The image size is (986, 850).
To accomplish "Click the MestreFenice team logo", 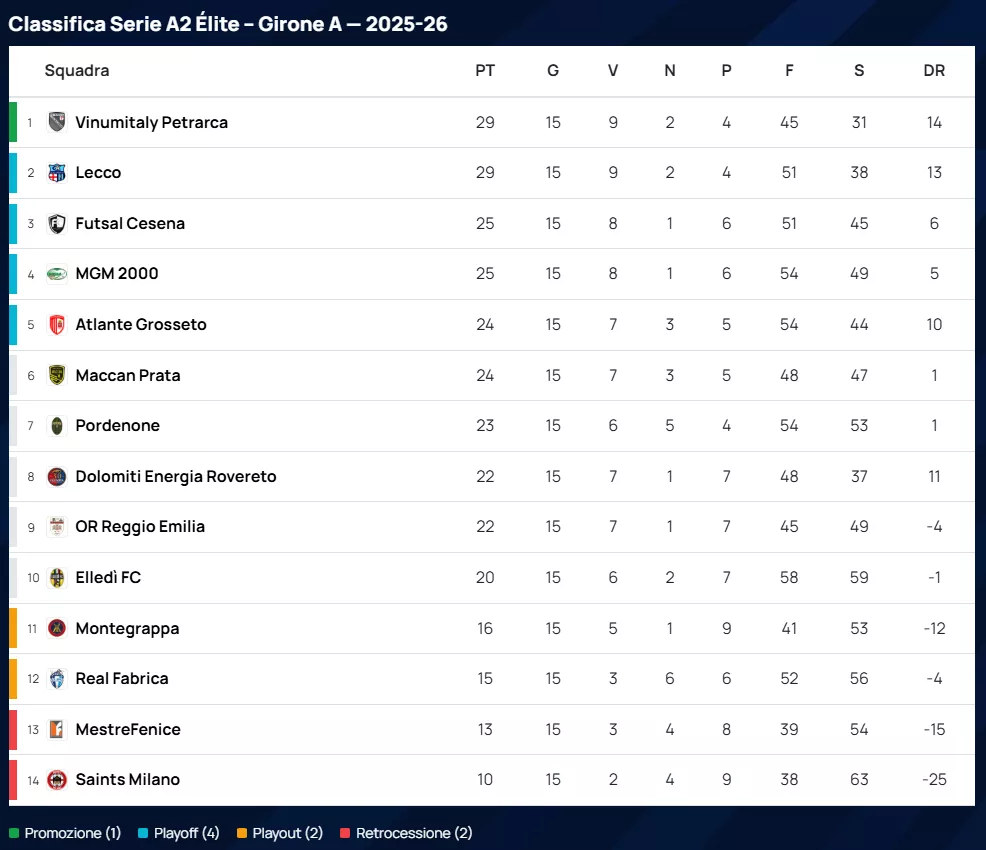I will coord(57,729).
